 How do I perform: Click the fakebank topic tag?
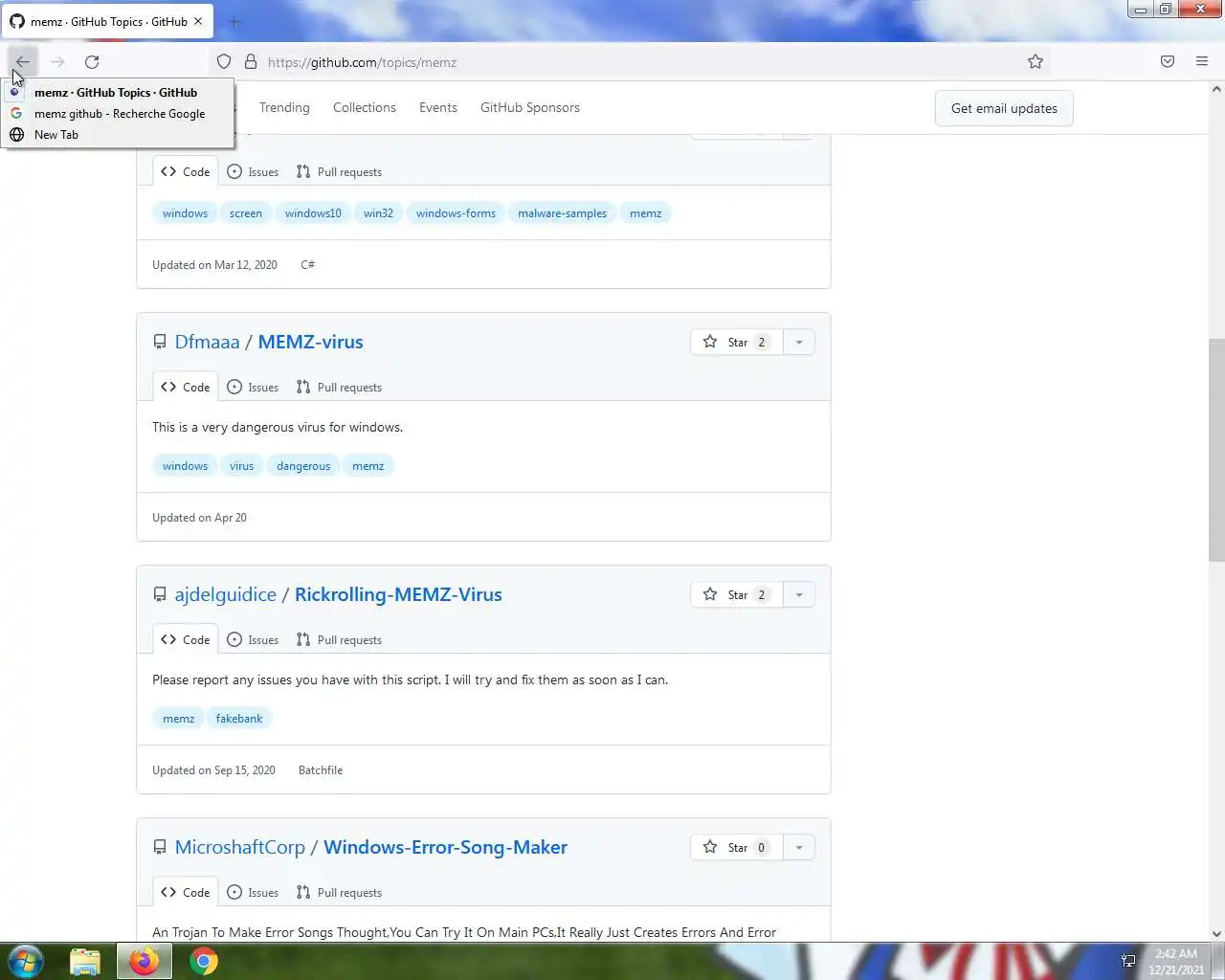[x=239, y=719]
